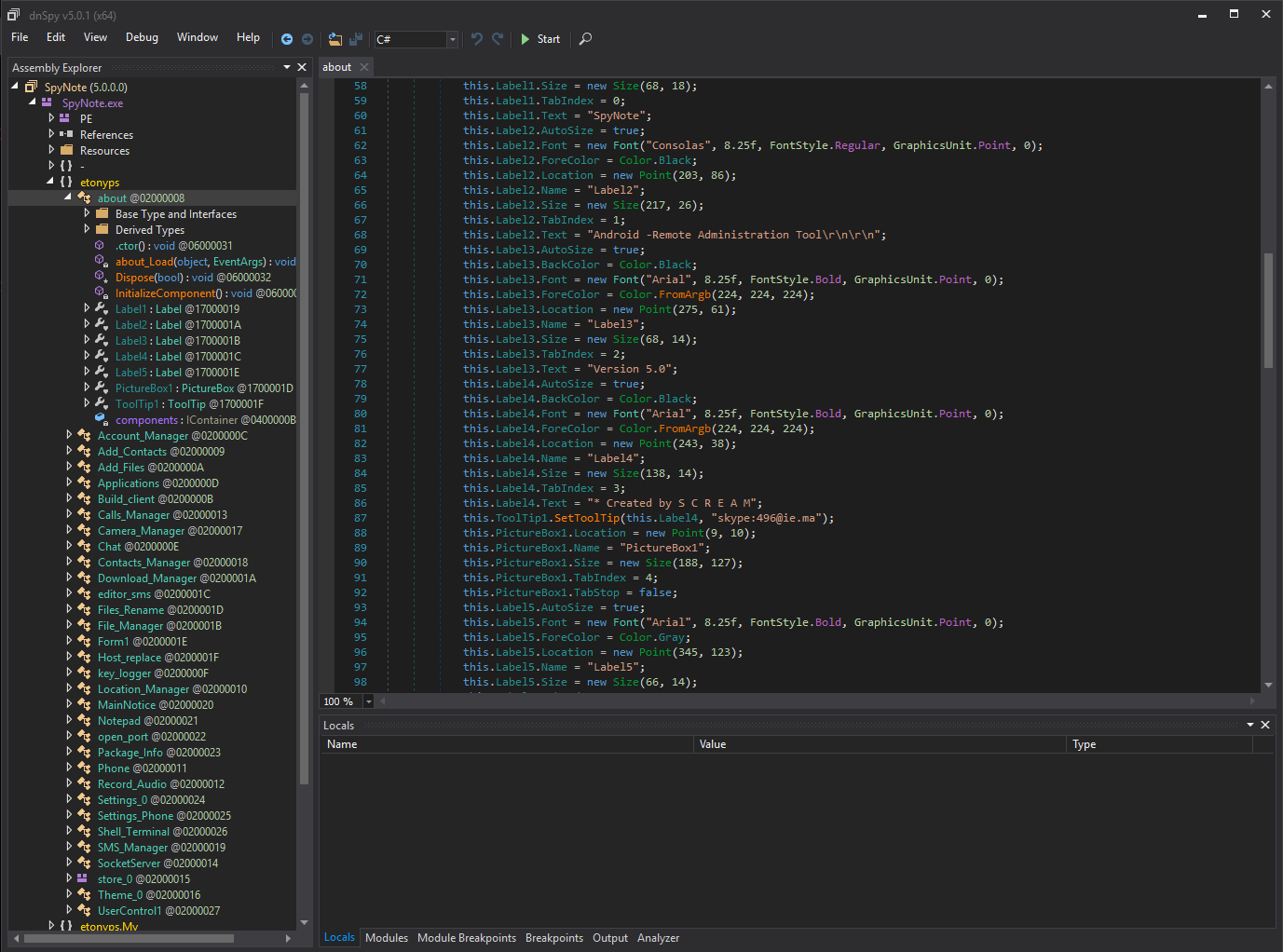Expand the Camera_Manager class node
This screenshot has height=952, width=1283.
point(69,530)
